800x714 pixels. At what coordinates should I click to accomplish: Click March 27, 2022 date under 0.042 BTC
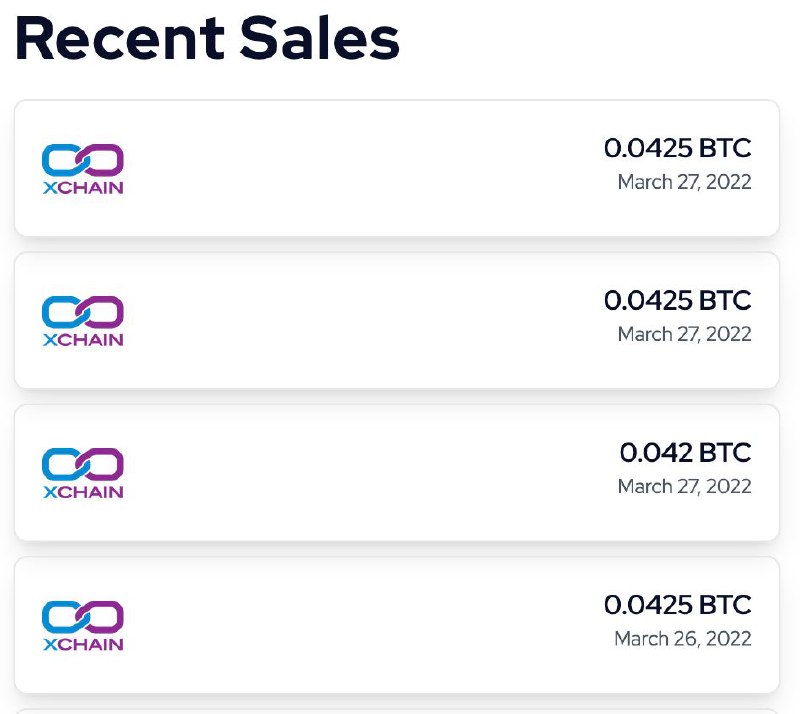684,486
